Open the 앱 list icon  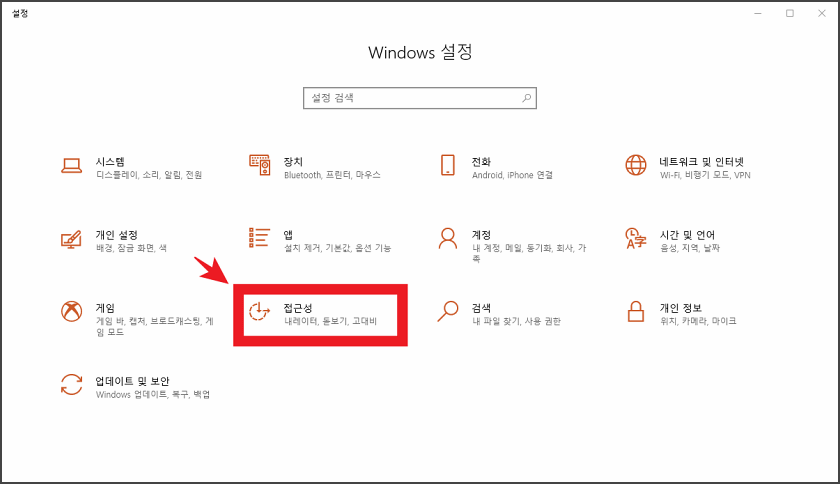259,238
